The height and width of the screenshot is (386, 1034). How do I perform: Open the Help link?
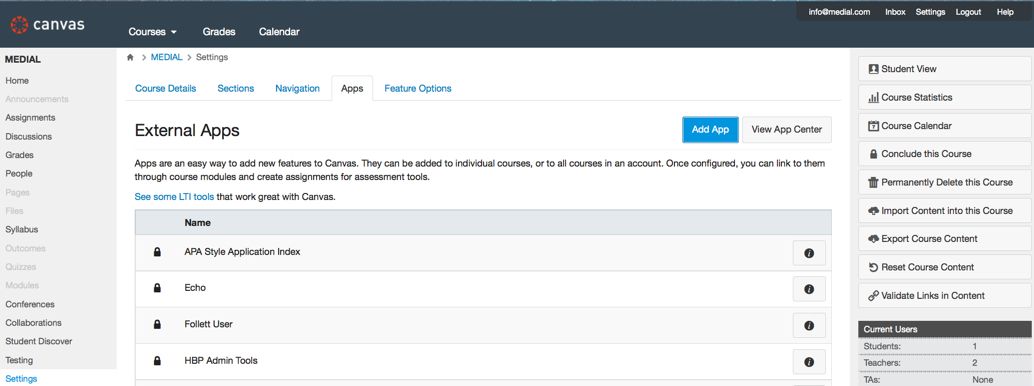point(1005,12)
